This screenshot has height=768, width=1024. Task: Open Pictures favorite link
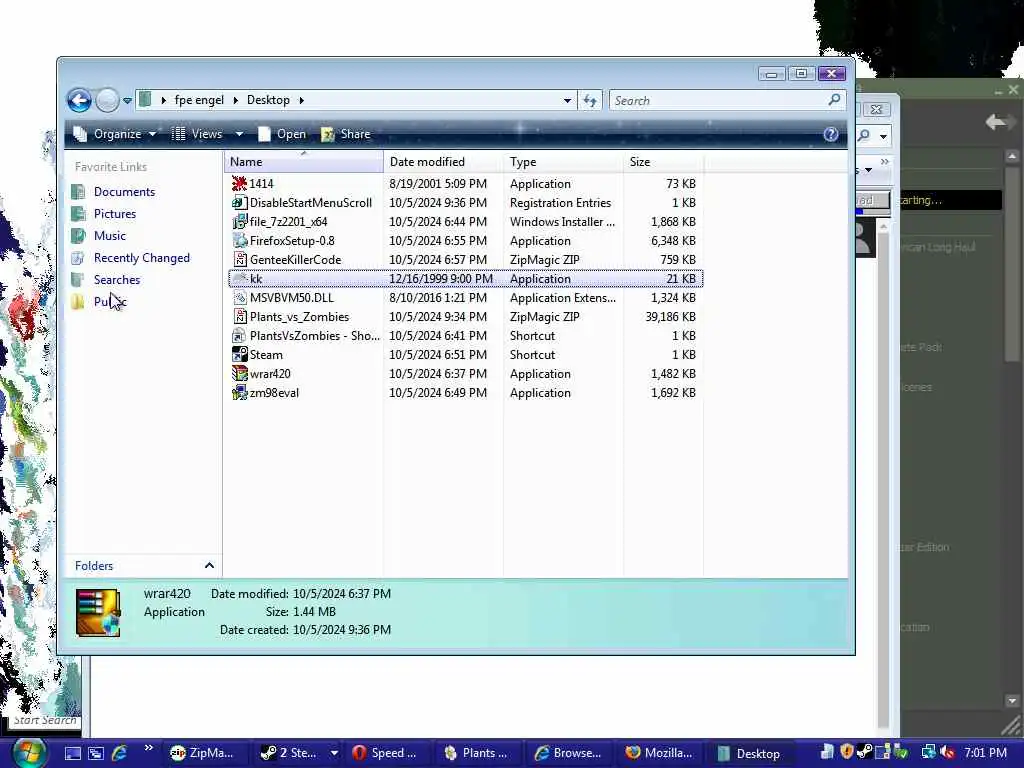(114, 214)
